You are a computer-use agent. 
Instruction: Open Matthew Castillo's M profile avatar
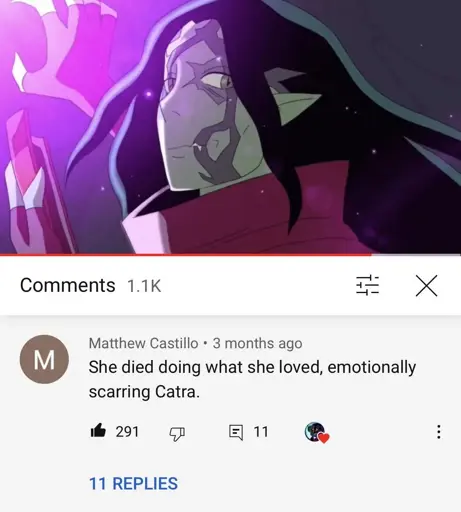point(45,359)
